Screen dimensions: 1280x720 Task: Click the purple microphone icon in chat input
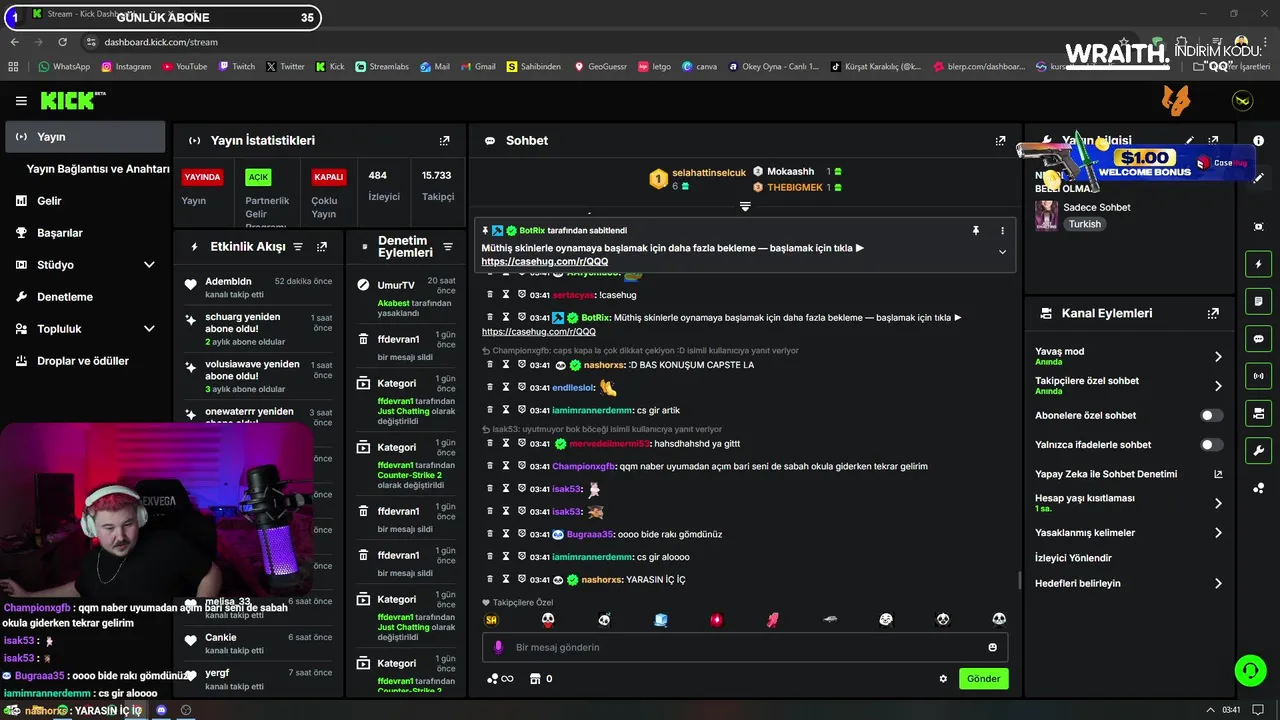point(499,647)
